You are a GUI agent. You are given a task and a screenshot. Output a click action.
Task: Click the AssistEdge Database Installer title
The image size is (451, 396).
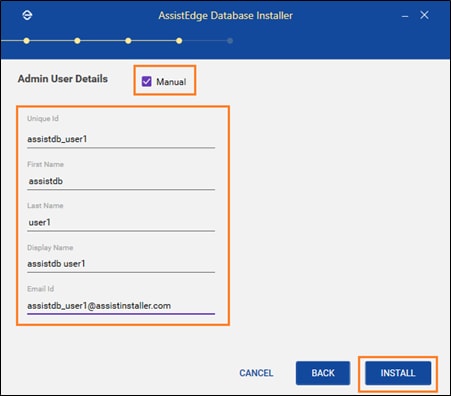click(x=226, y=16)
